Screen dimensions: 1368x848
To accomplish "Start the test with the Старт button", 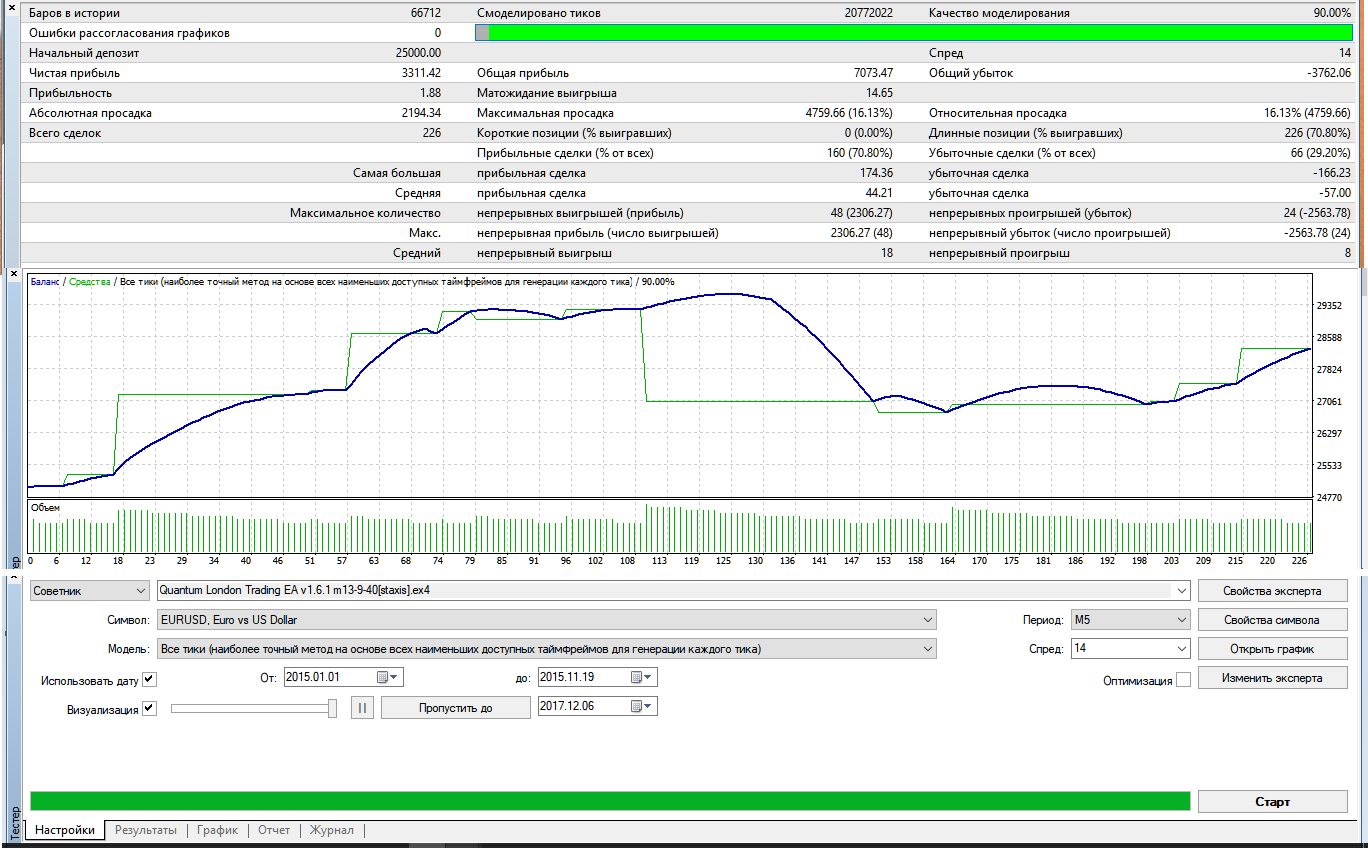I will click(1272, 802).
